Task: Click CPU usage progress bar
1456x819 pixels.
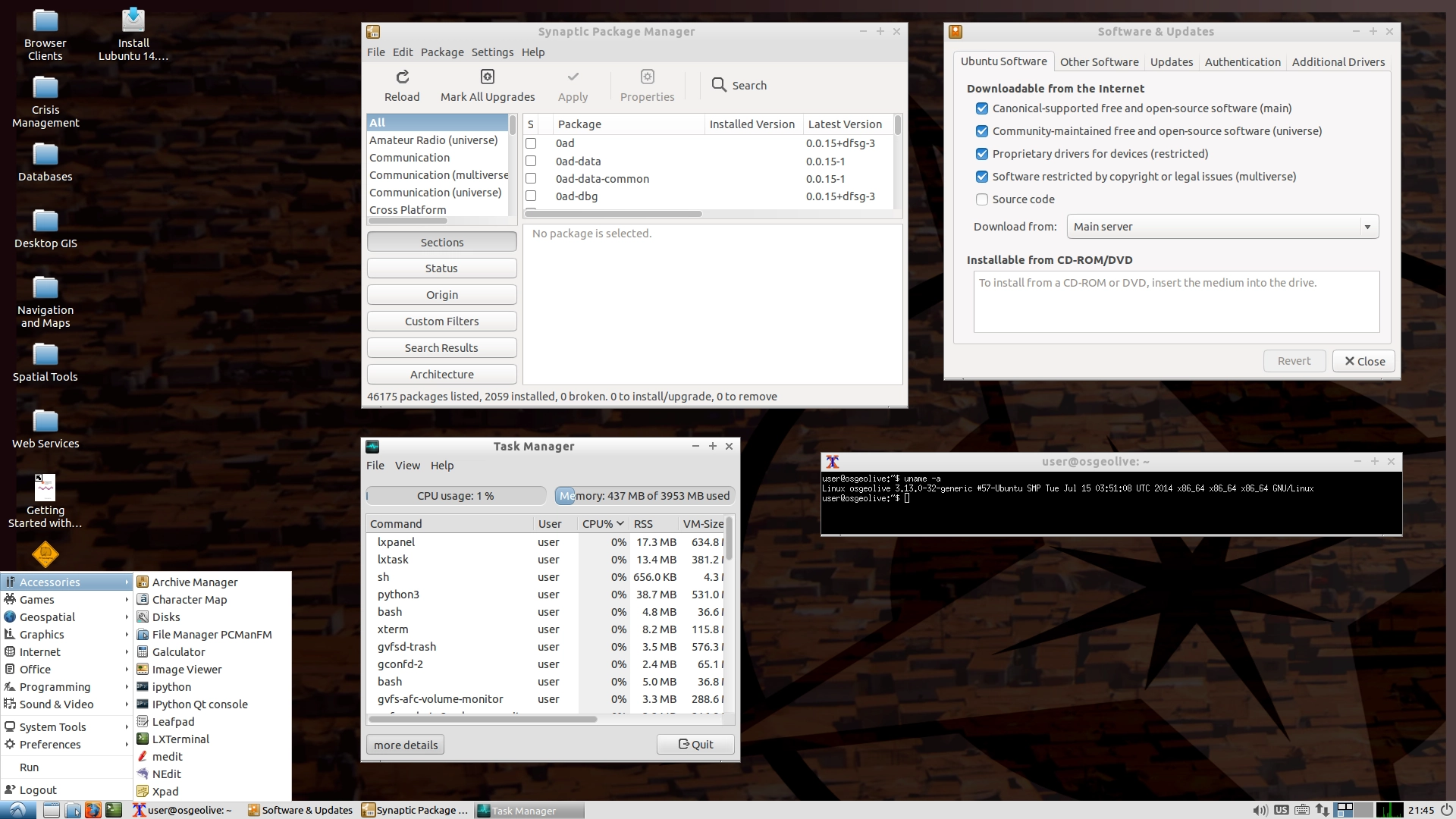Action: coord(456,496)
